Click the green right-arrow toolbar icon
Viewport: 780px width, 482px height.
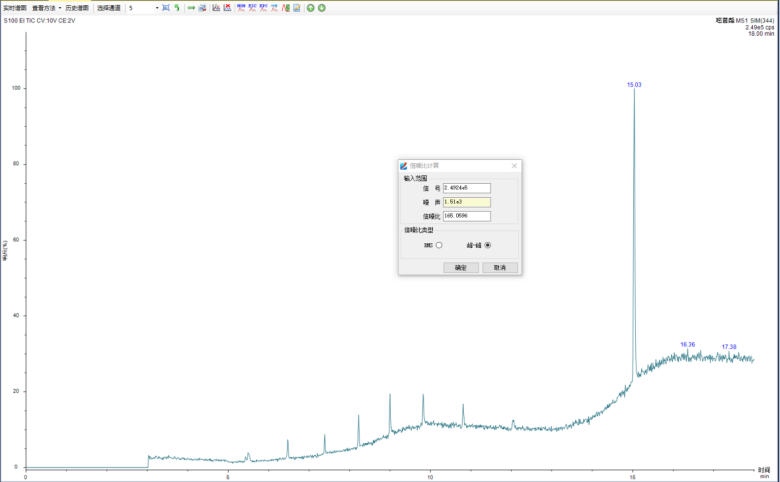coord(191,7)
